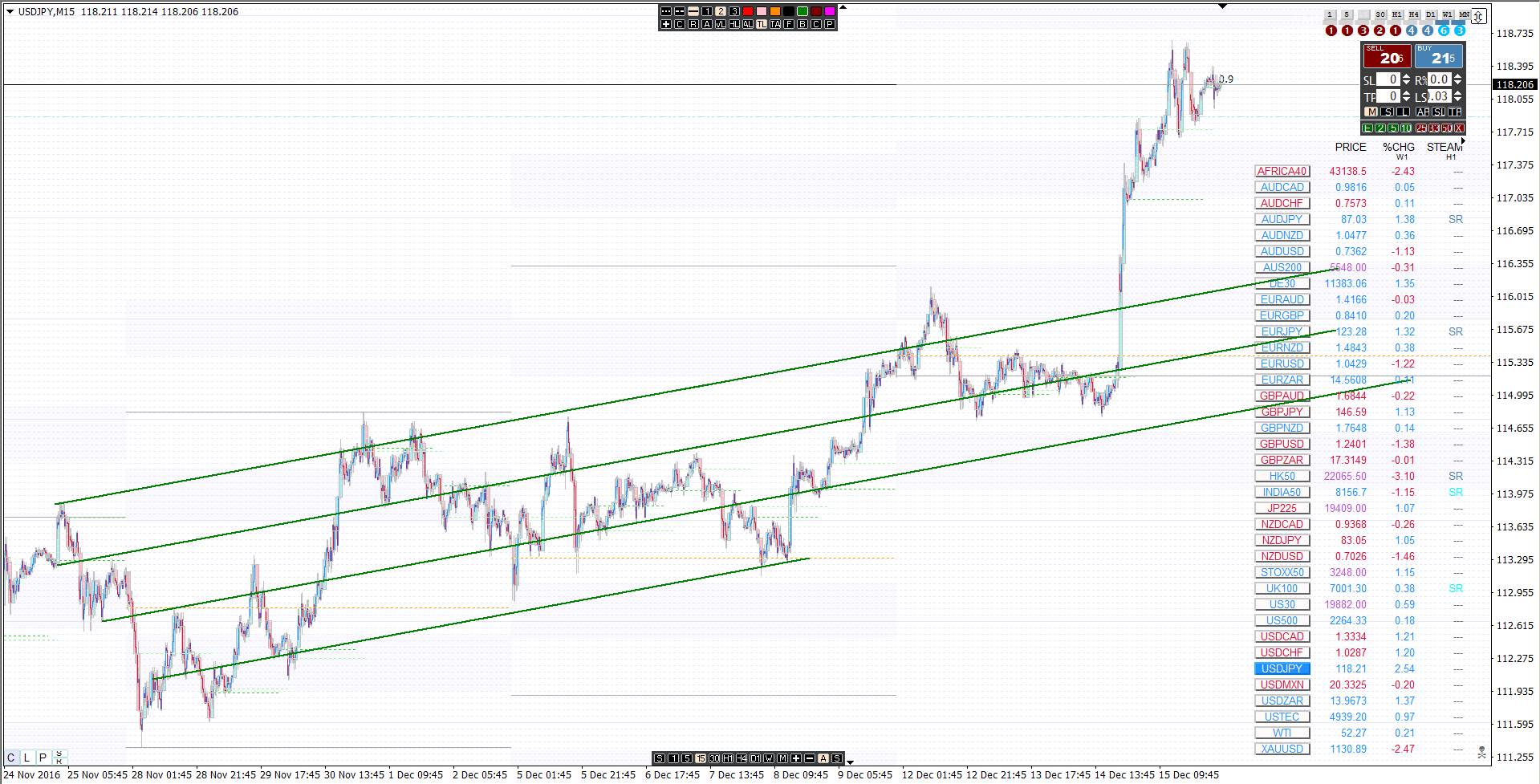Click the R% value input field
1540x784 pixels.
click(1440, 79)
